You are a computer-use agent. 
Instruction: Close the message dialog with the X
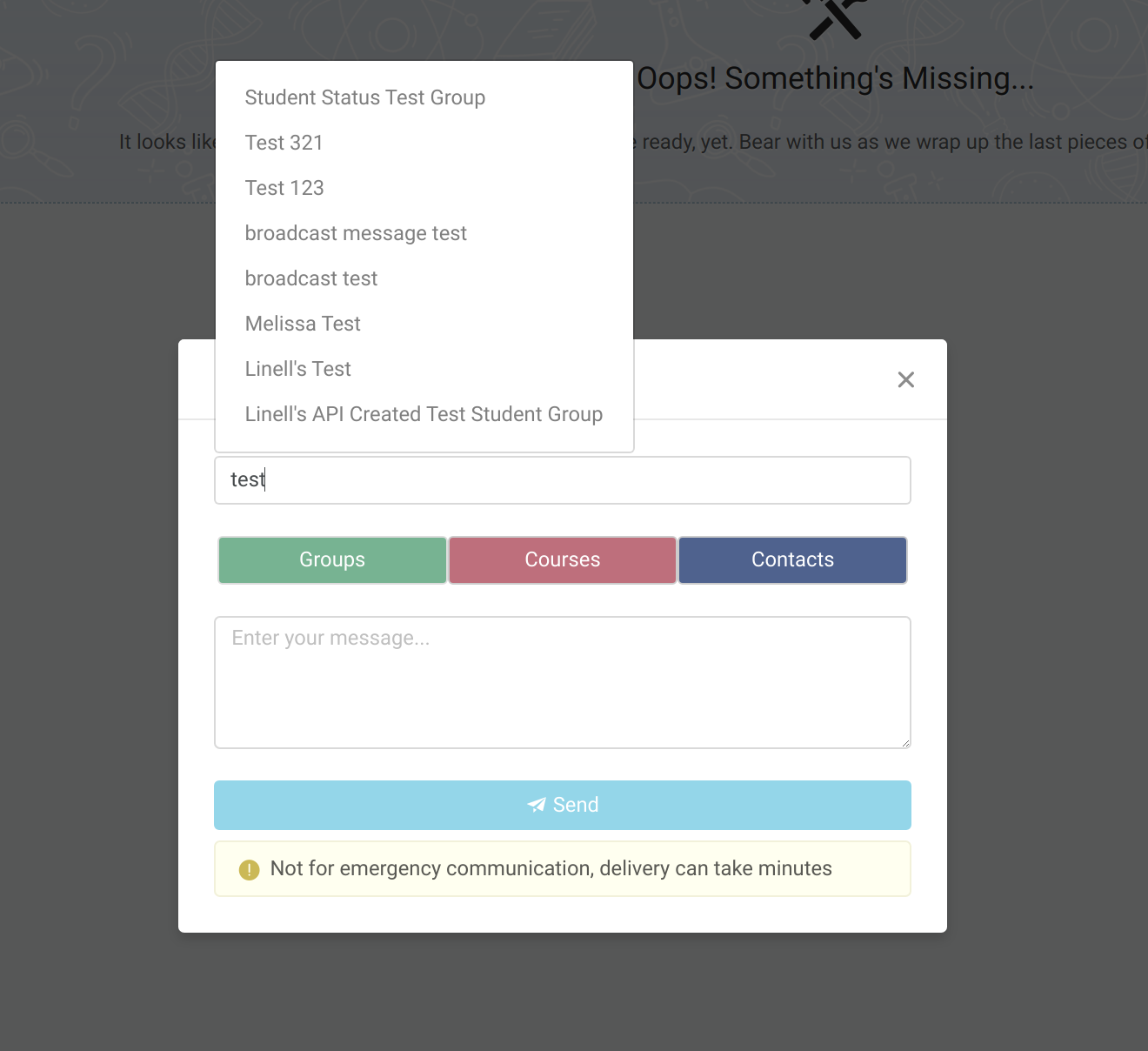[x=905, y=379]
